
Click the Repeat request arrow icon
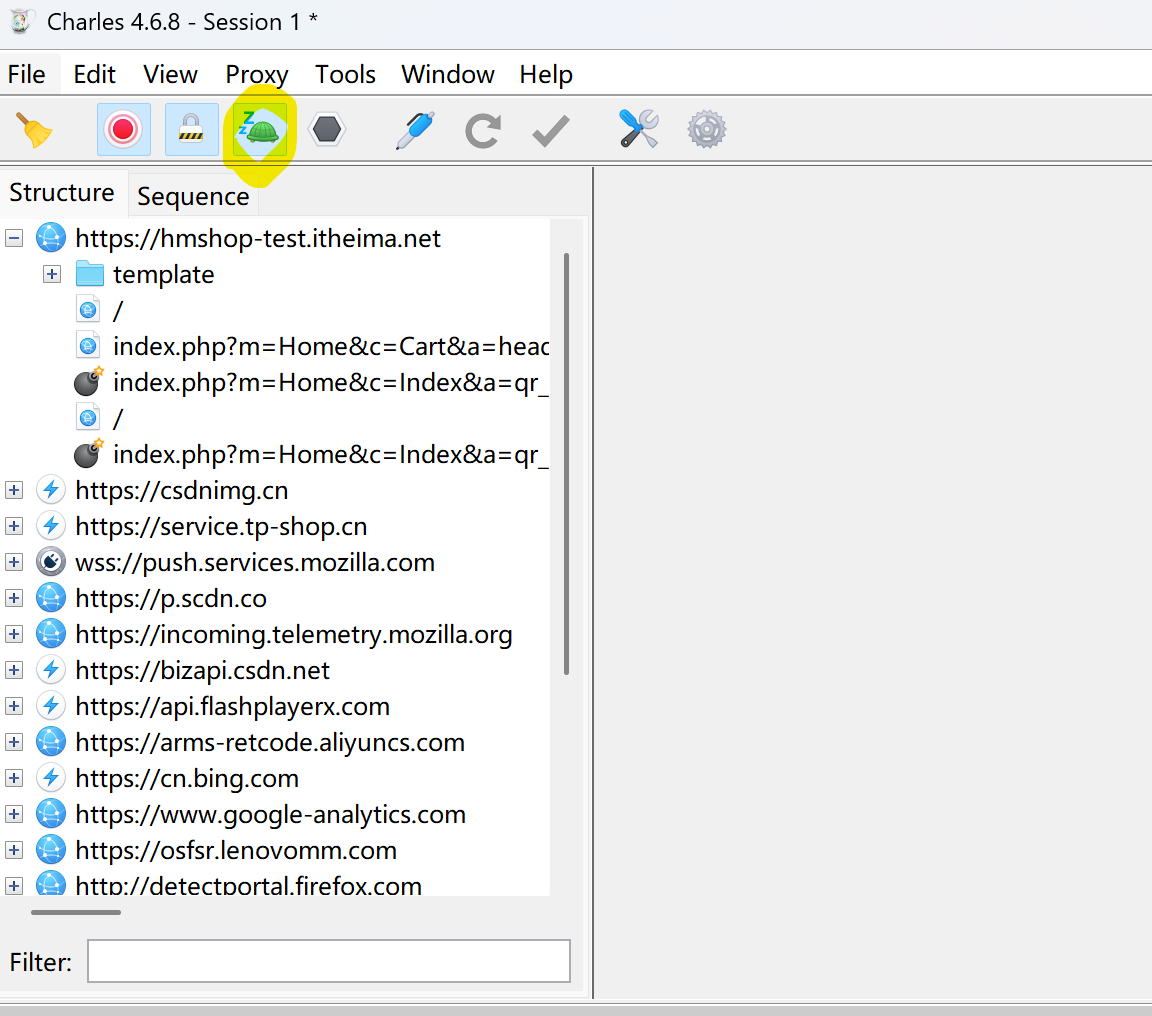click(483, 130)
